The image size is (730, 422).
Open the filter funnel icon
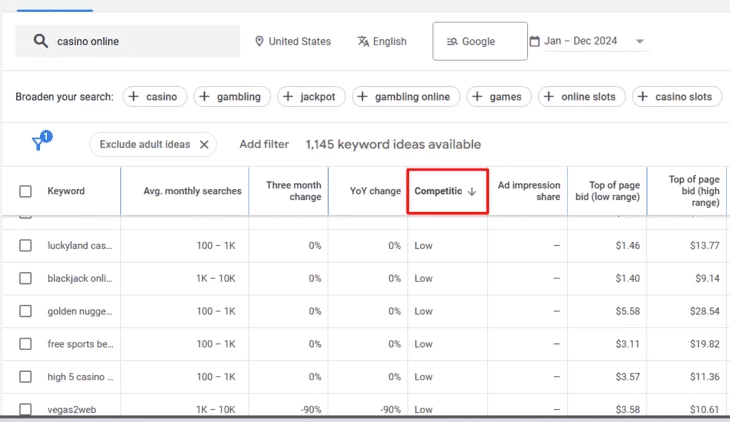39,143
